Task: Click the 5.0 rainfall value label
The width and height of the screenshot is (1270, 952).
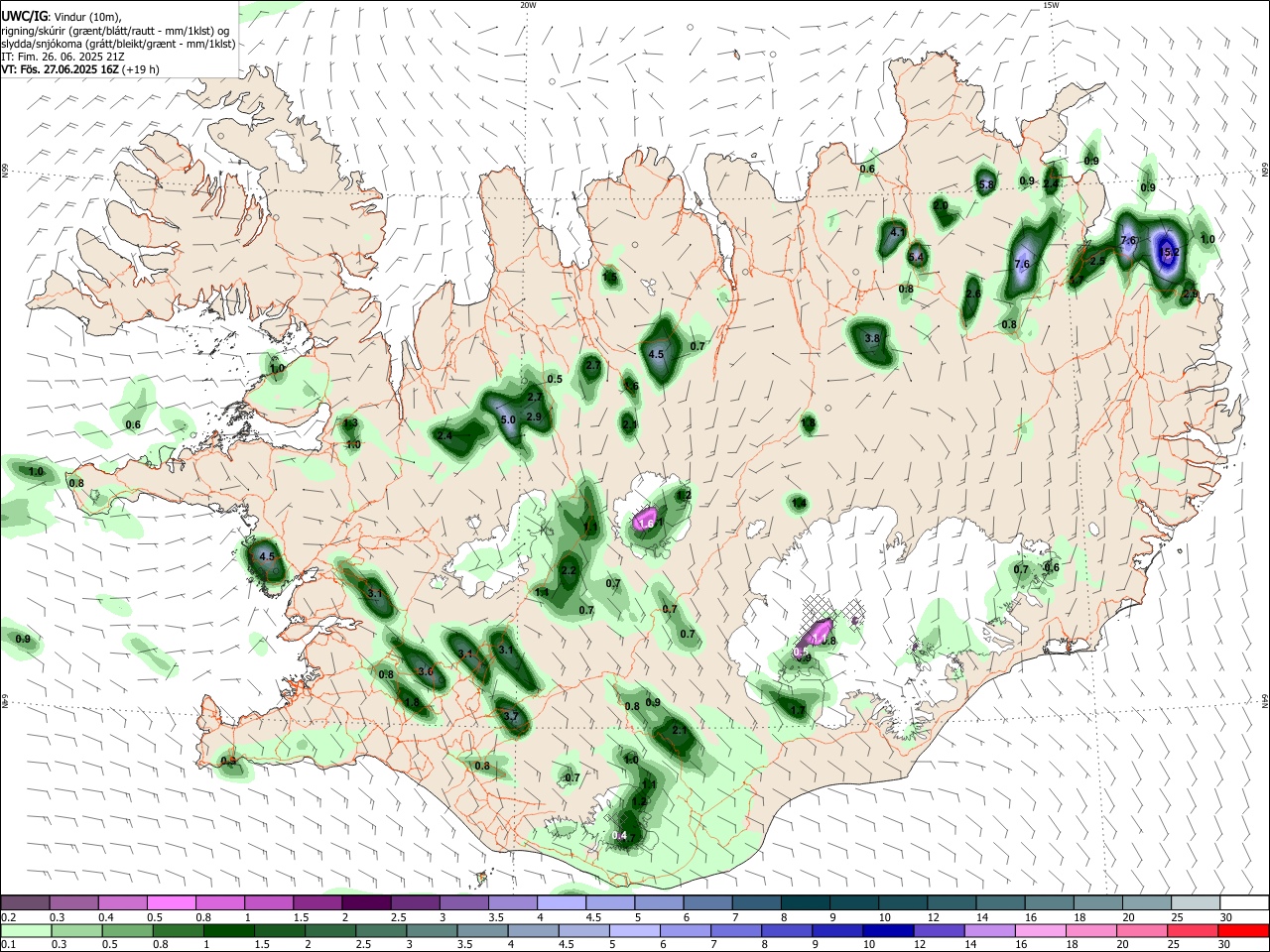Action: 508,420
